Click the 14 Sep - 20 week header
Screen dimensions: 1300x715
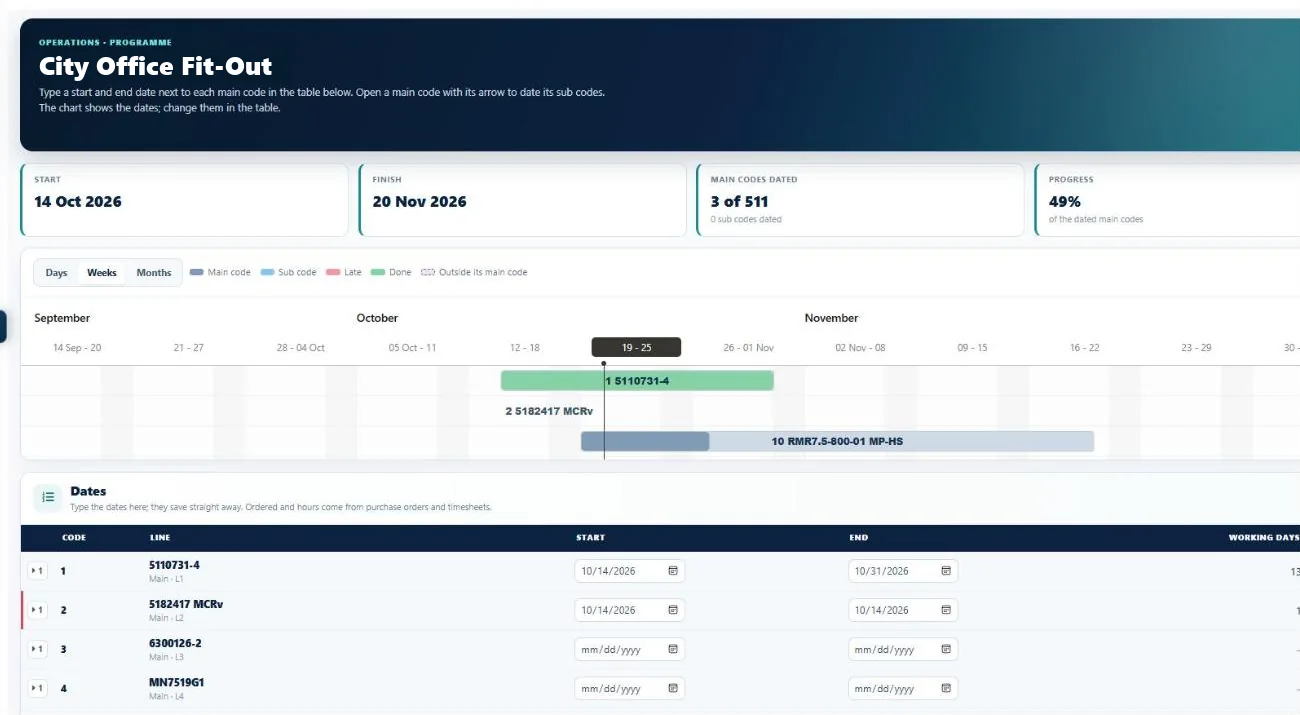[77, 348]
